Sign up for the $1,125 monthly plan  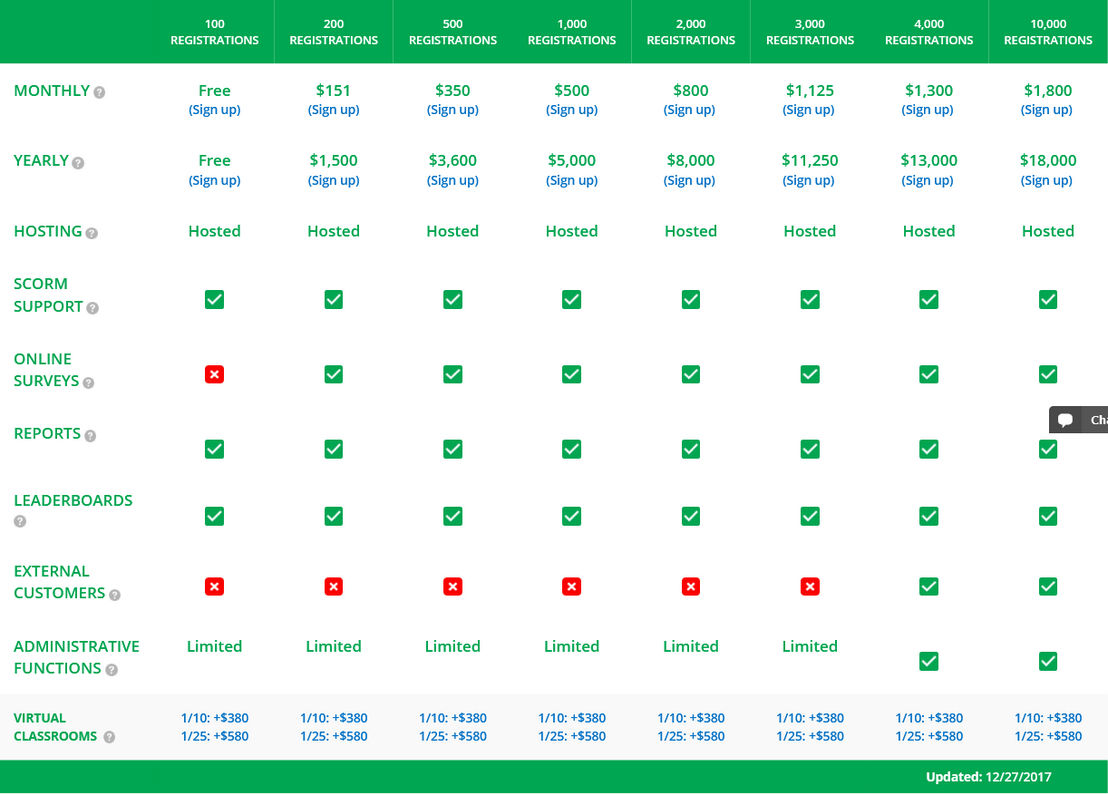tap(808, 109)
